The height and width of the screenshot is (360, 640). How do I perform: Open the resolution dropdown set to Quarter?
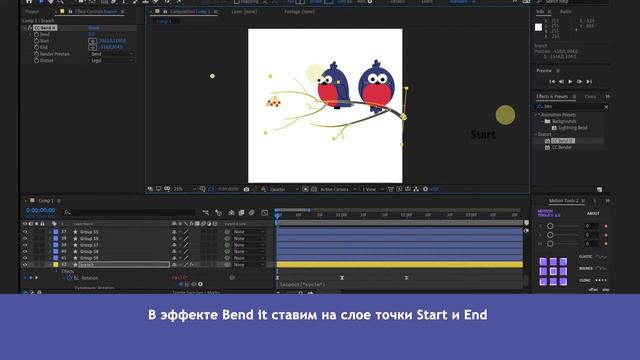(x=283, y=189)
